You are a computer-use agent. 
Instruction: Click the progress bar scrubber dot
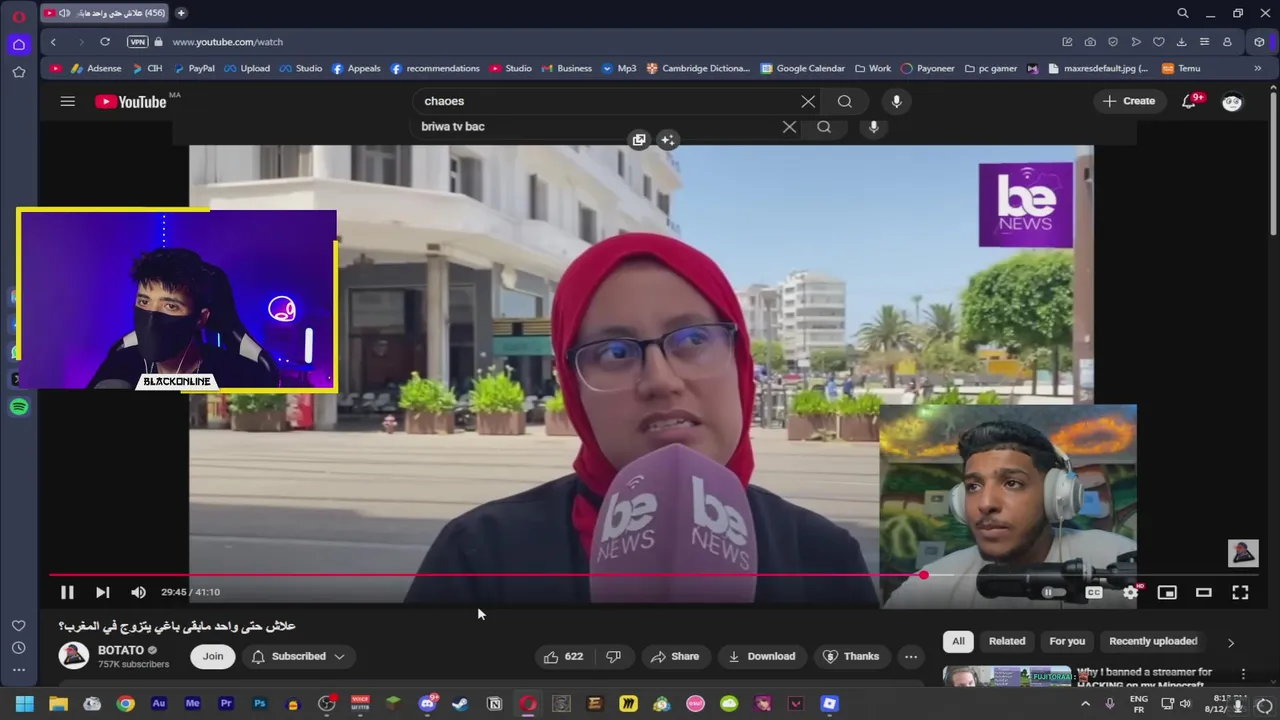(923, 575)
